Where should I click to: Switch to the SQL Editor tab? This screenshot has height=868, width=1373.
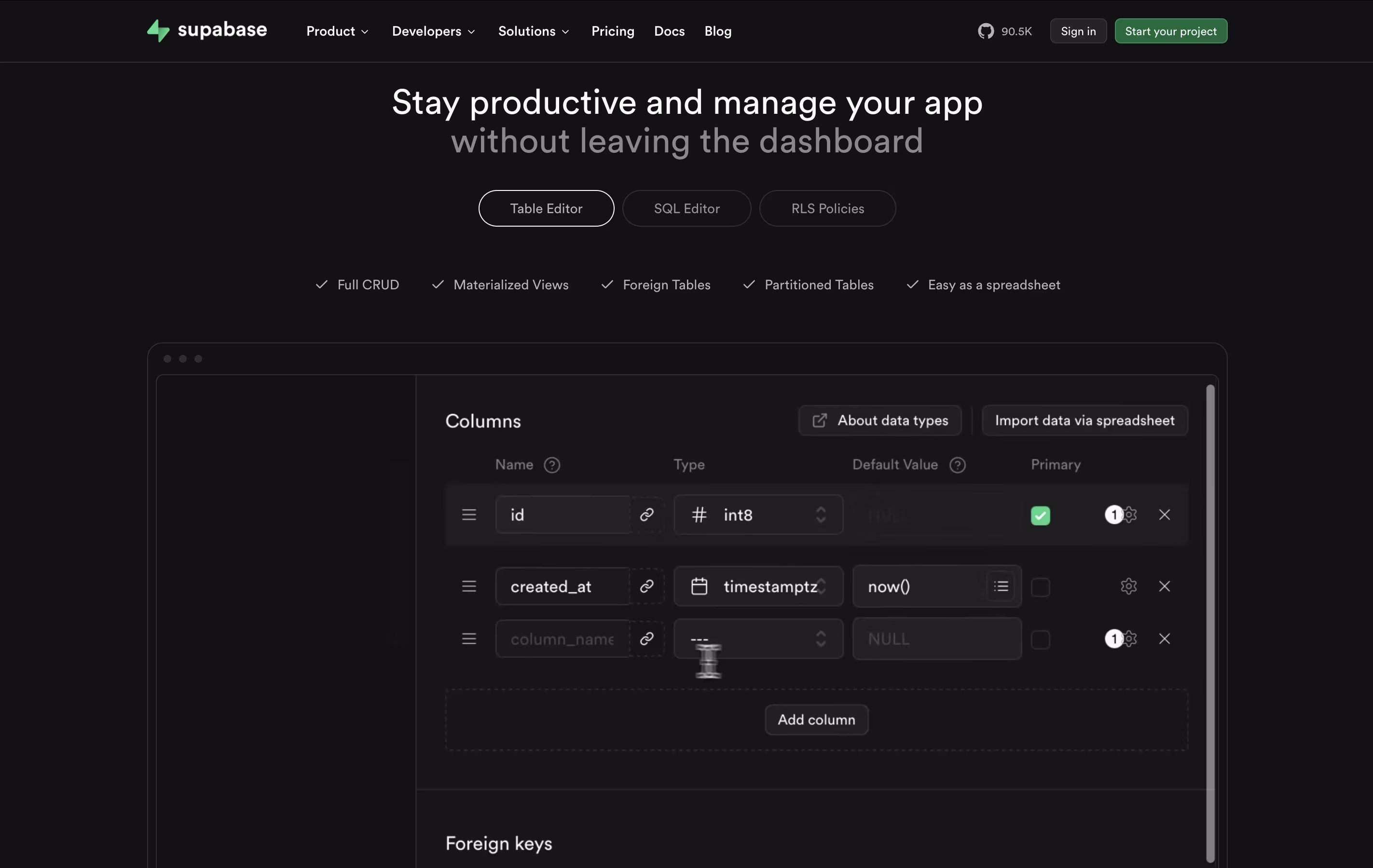tap(686, 209)
